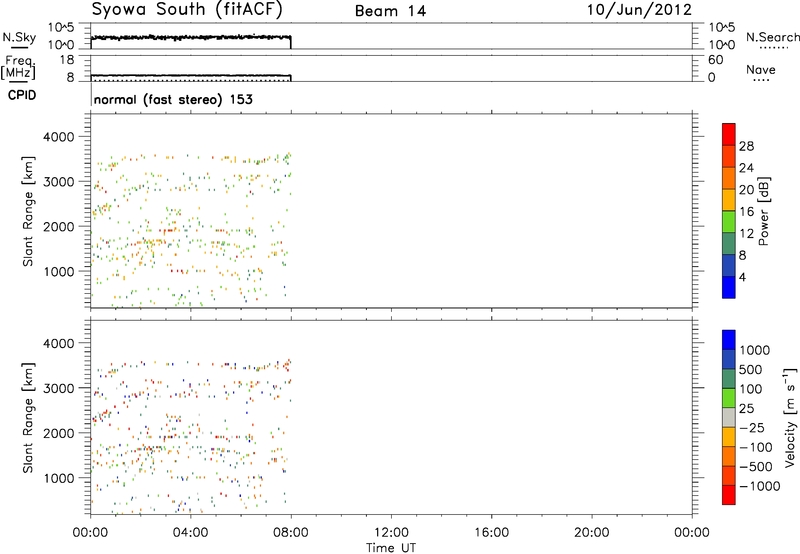Click the 28 label on Power colorbar

pyautogui.click(x=746, y=146)
